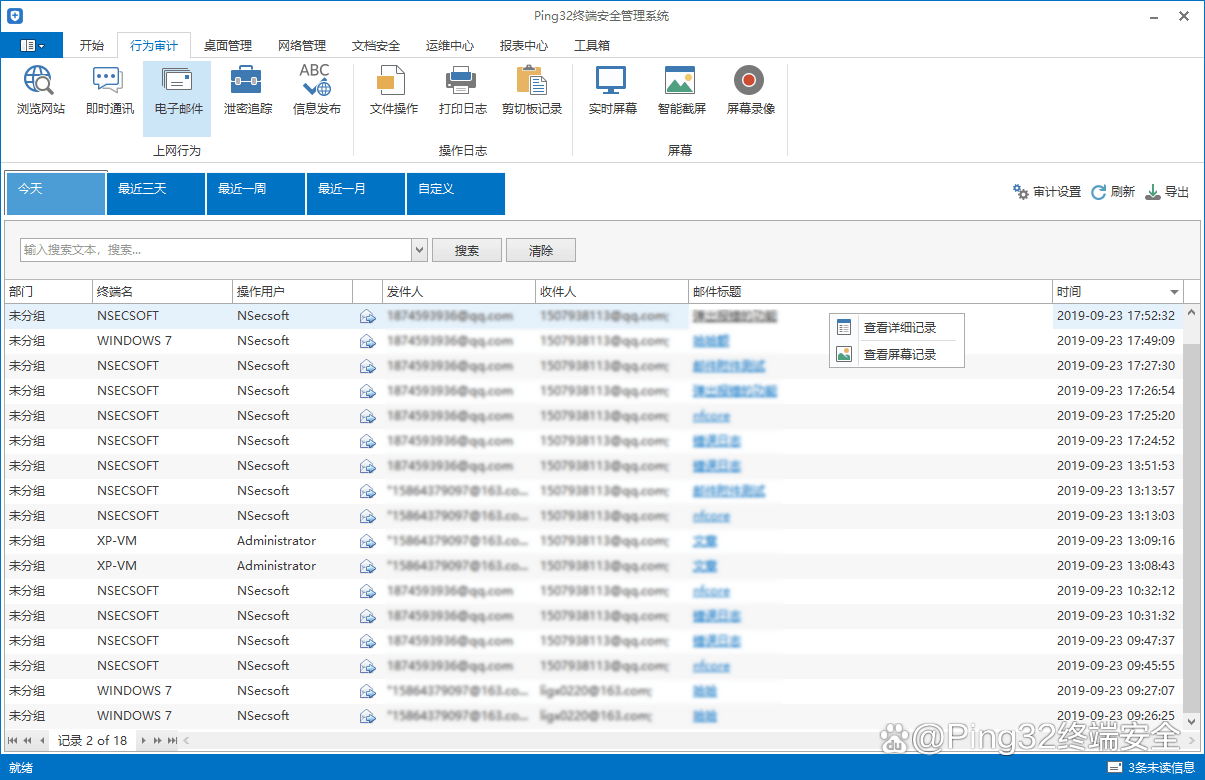Select the 自定义 custom time range

point(456,193)
